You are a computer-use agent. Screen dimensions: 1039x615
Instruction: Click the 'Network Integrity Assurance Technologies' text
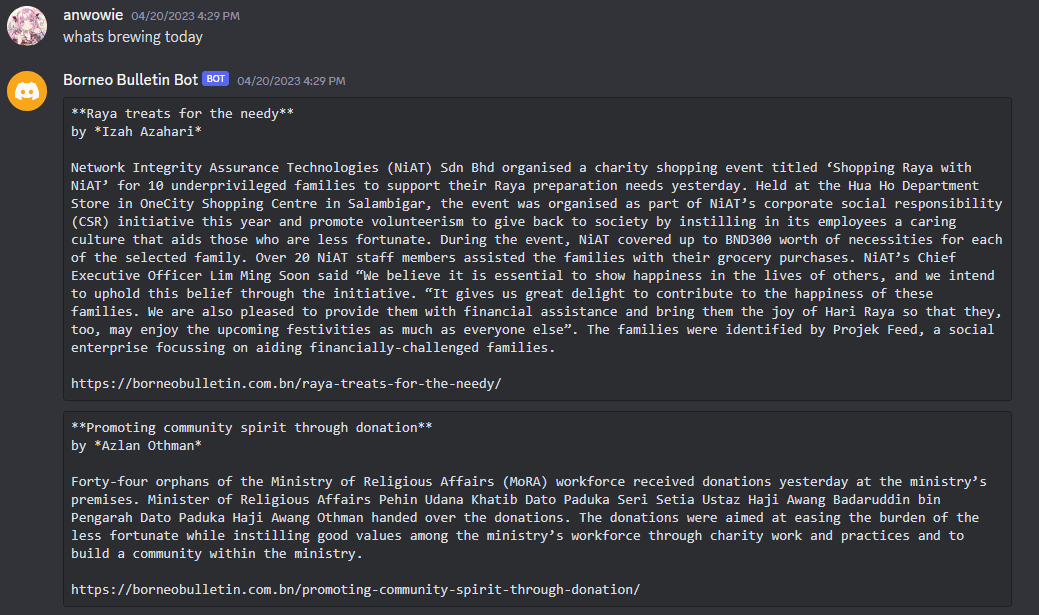225,168
